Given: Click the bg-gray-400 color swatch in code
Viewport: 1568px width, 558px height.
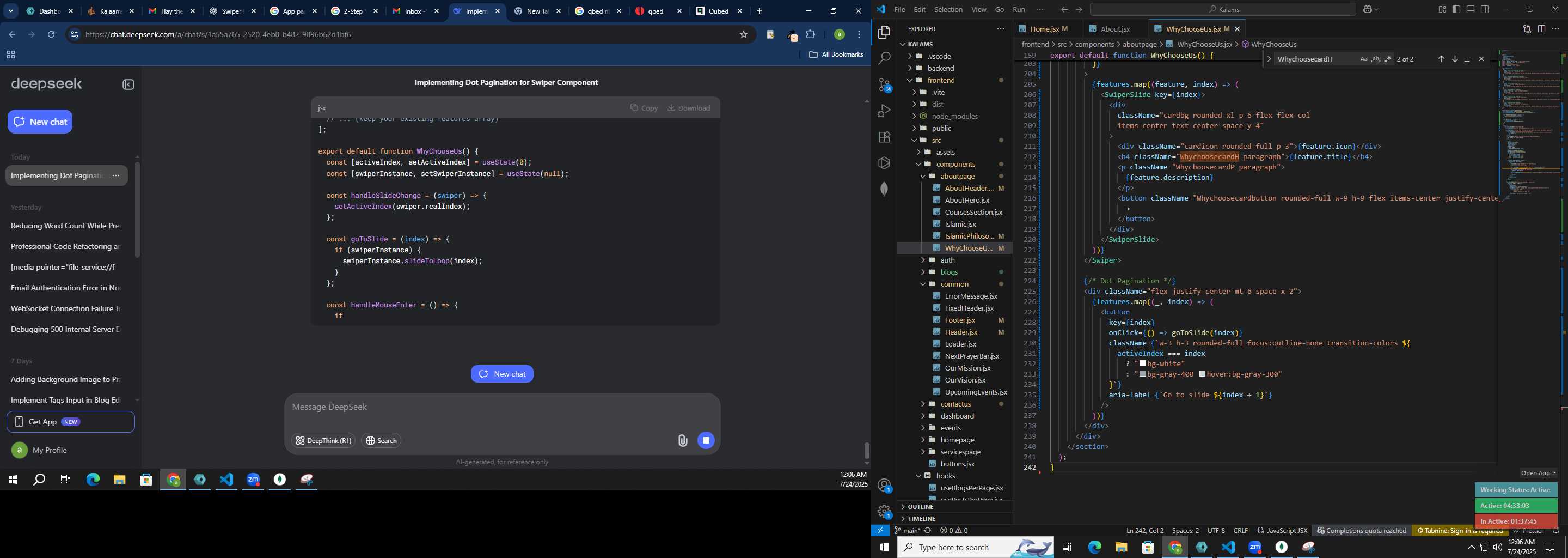Looking at the screenshot, I should (x=1143, y=374).
